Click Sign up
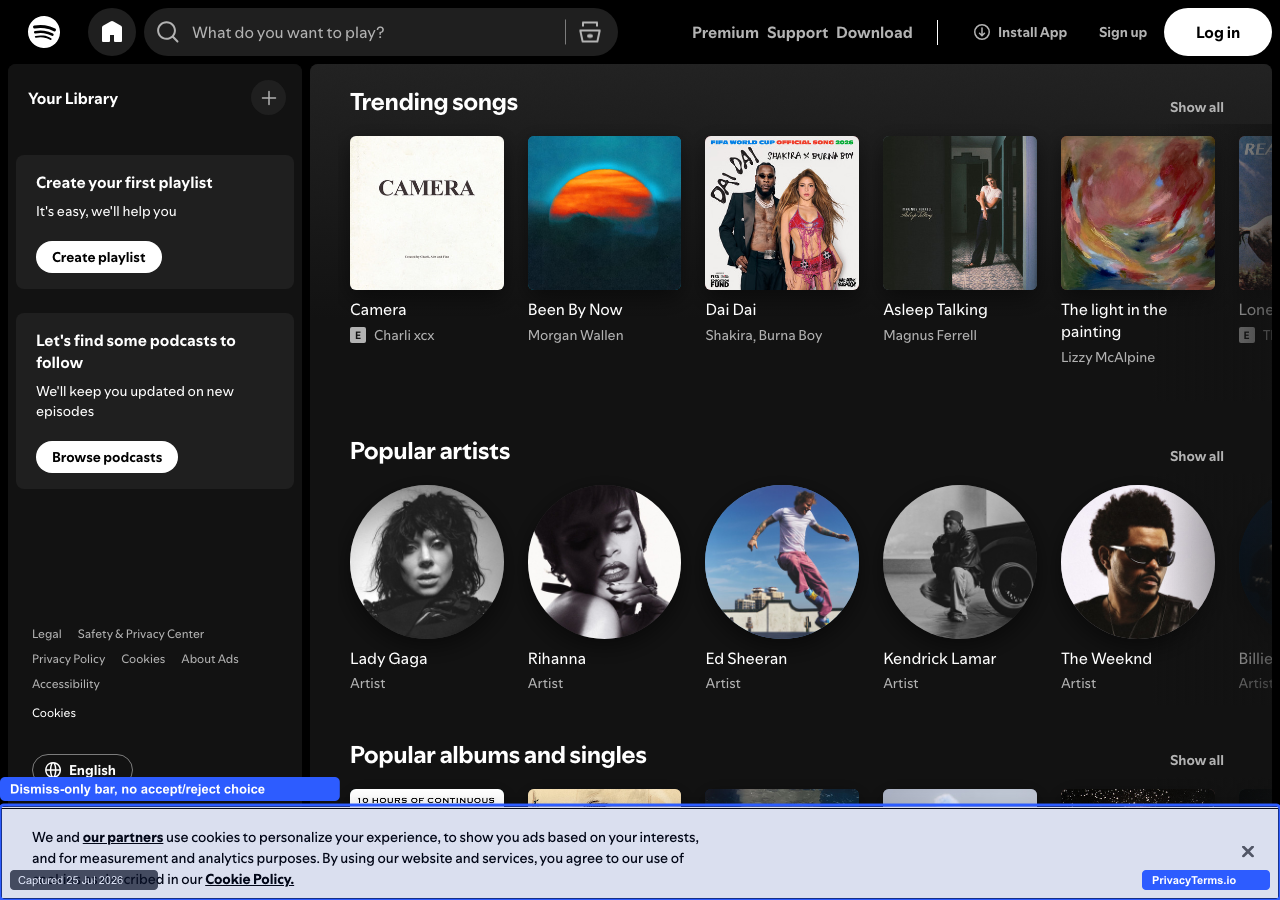 pos(1123,32)
